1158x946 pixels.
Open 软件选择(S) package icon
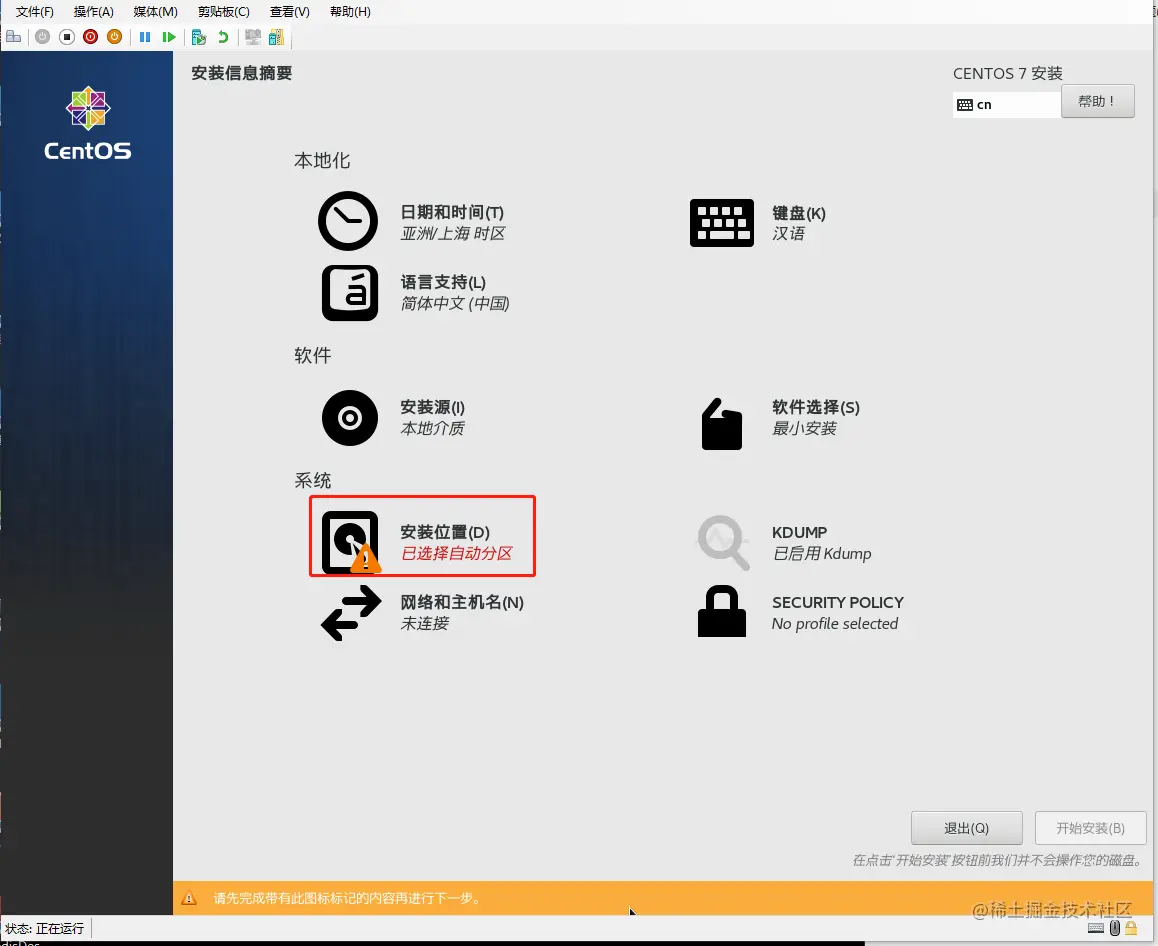coord(722,424)
